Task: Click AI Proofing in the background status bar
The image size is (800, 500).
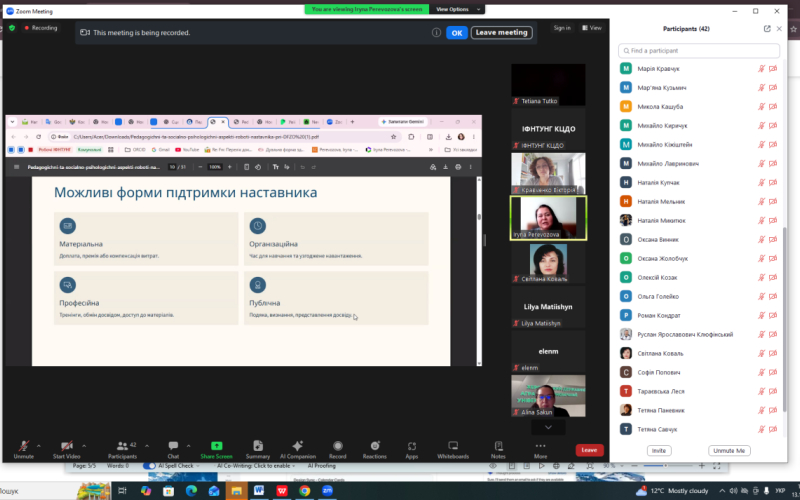Action: [321, 466]
